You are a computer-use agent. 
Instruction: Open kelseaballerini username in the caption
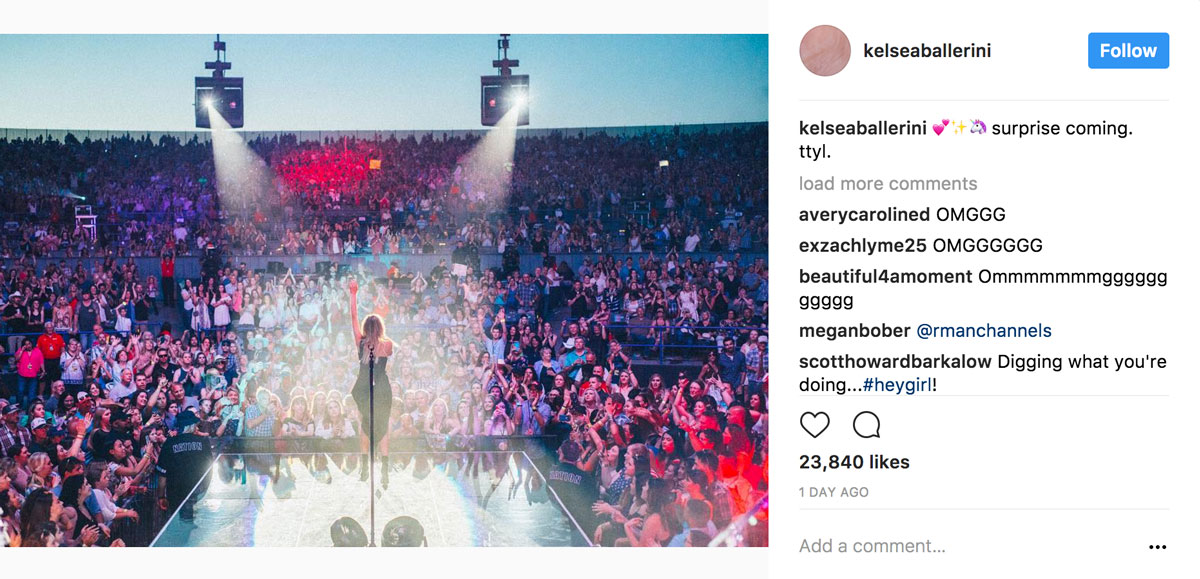[862, 129]
